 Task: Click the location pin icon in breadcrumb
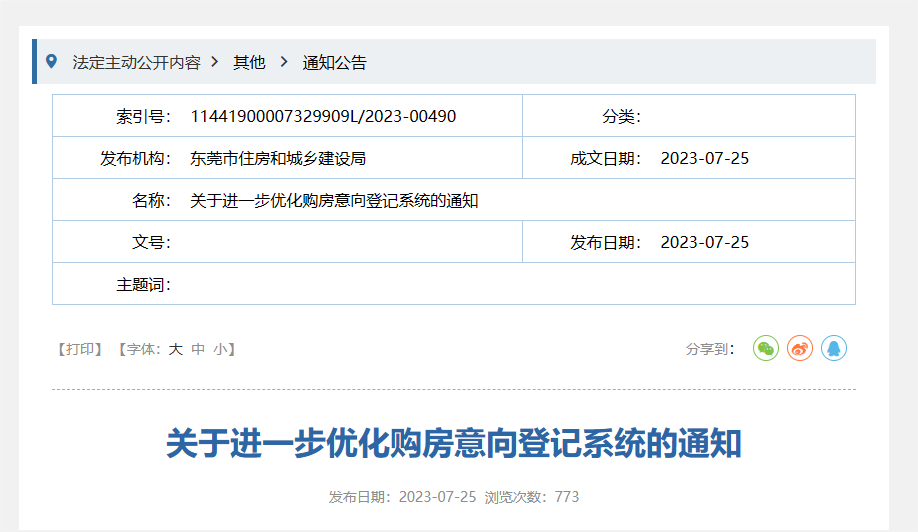point(52,61)
